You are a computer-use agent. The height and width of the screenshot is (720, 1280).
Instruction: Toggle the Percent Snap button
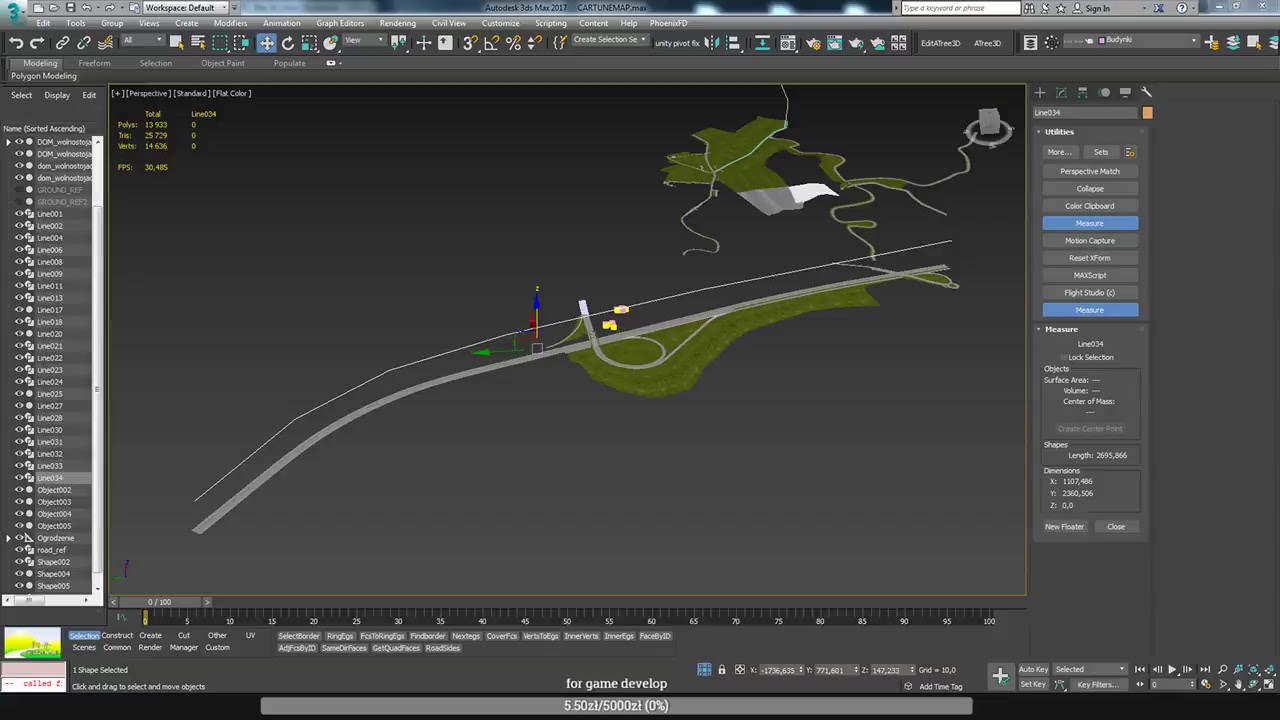click(513, 43)
